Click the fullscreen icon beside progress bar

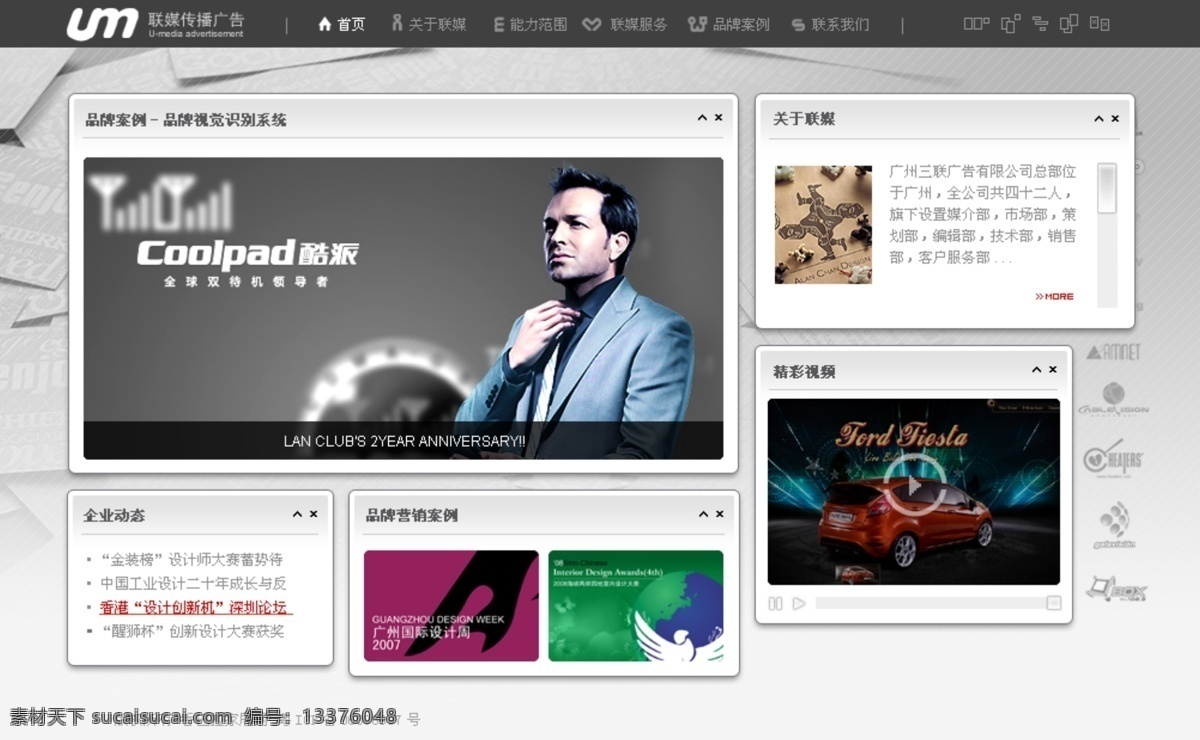coord(1054,603)
